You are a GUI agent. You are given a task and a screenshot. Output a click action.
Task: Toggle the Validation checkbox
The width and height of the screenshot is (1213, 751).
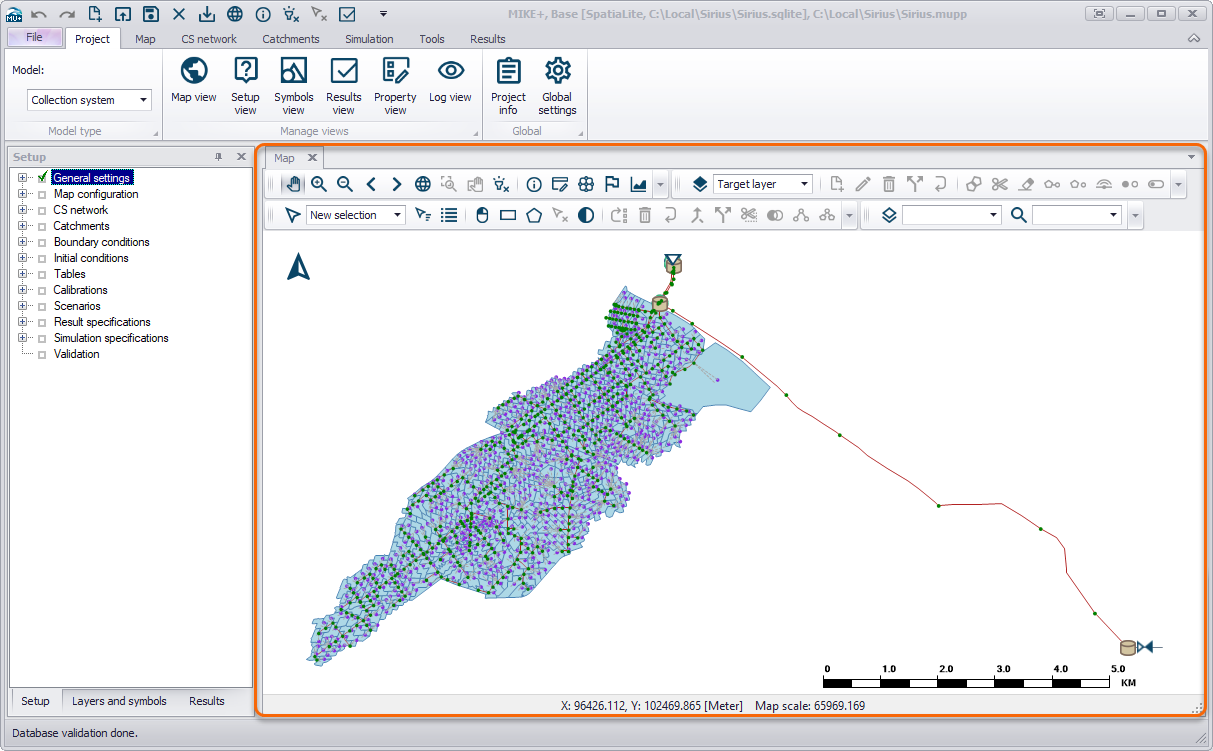tap(42, 354)
